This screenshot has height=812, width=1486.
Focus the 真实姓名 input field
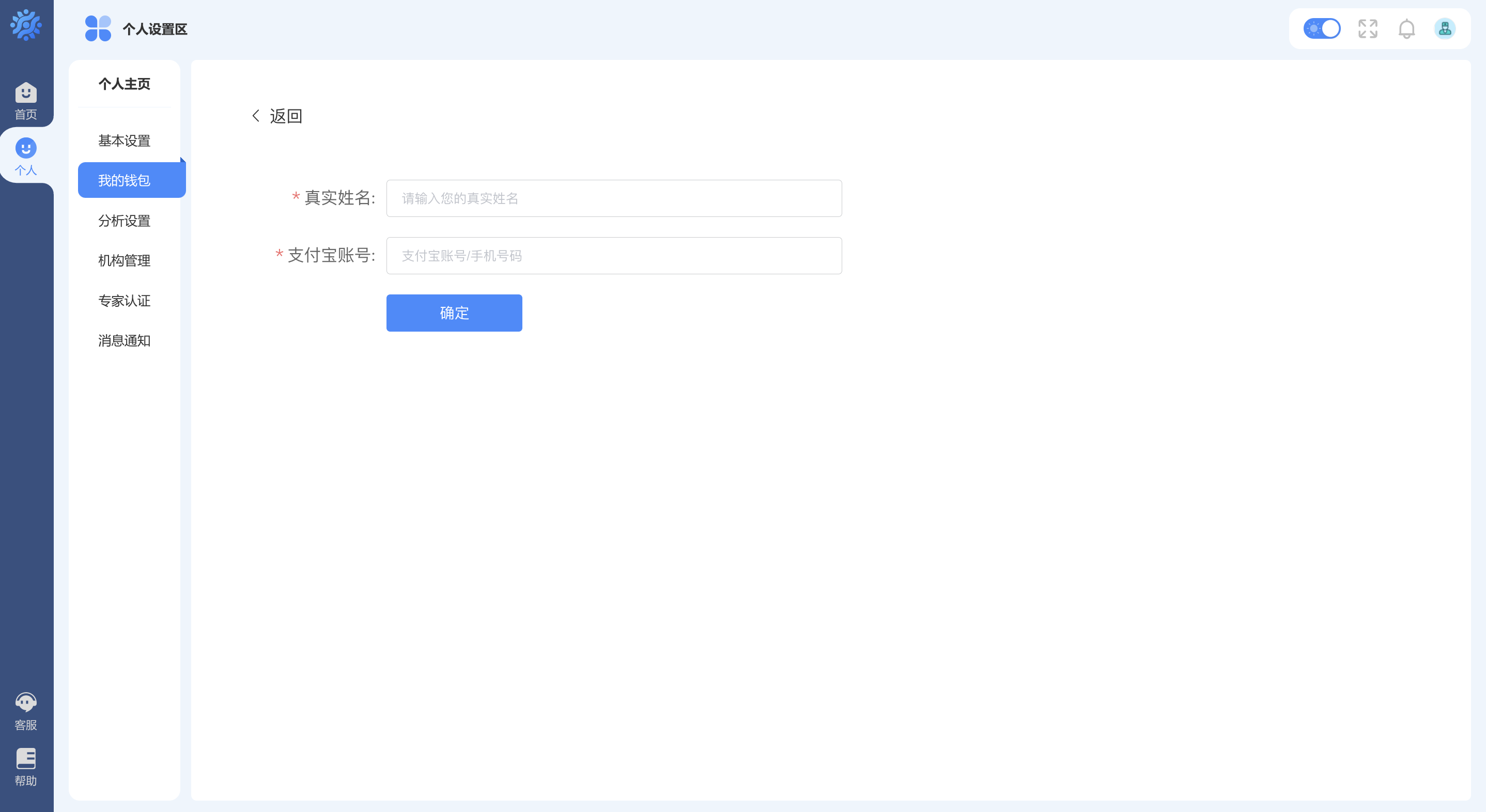tap(614, 198)
